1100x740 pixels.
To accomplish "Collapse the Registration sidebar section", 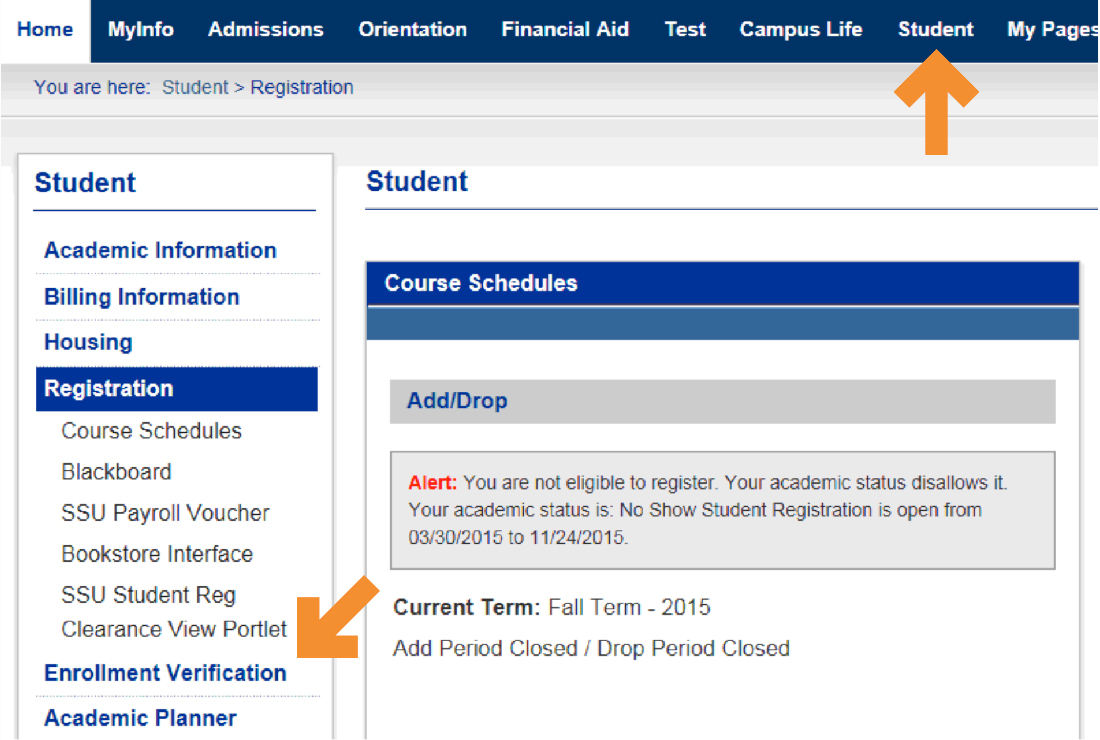I will (109, 389).
